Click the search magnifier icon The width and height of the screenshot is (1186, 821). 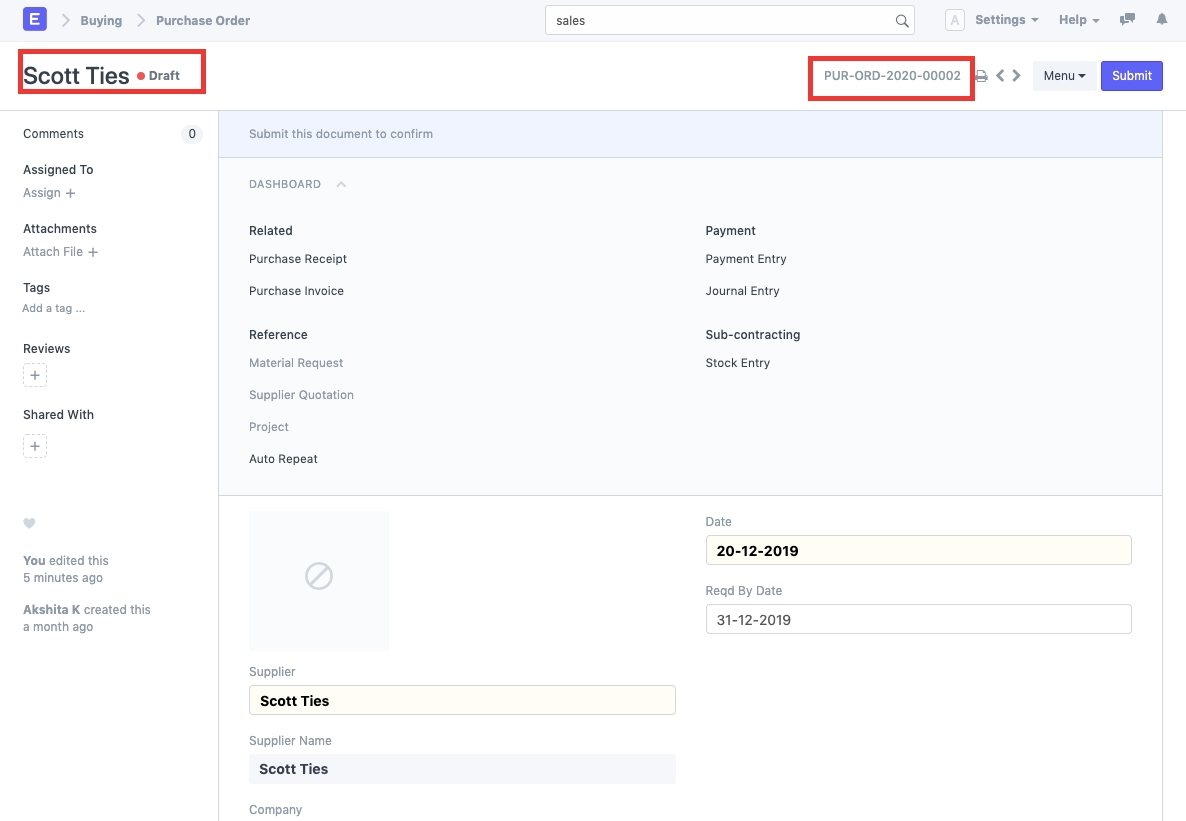(901, 21)
